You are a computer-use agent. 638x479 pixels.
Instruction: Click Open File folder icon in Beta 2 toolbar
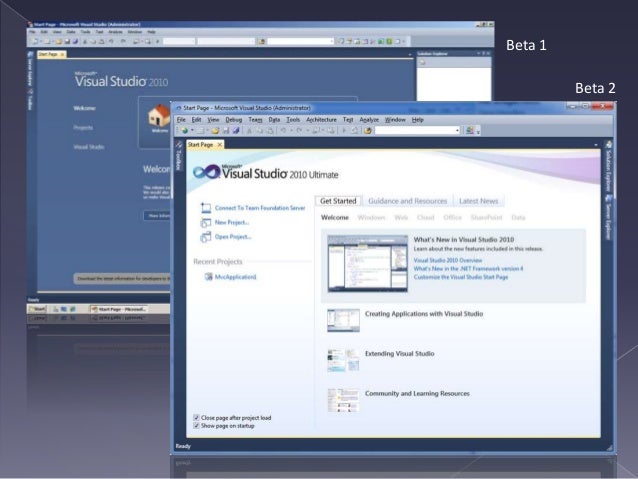(215, 131)
